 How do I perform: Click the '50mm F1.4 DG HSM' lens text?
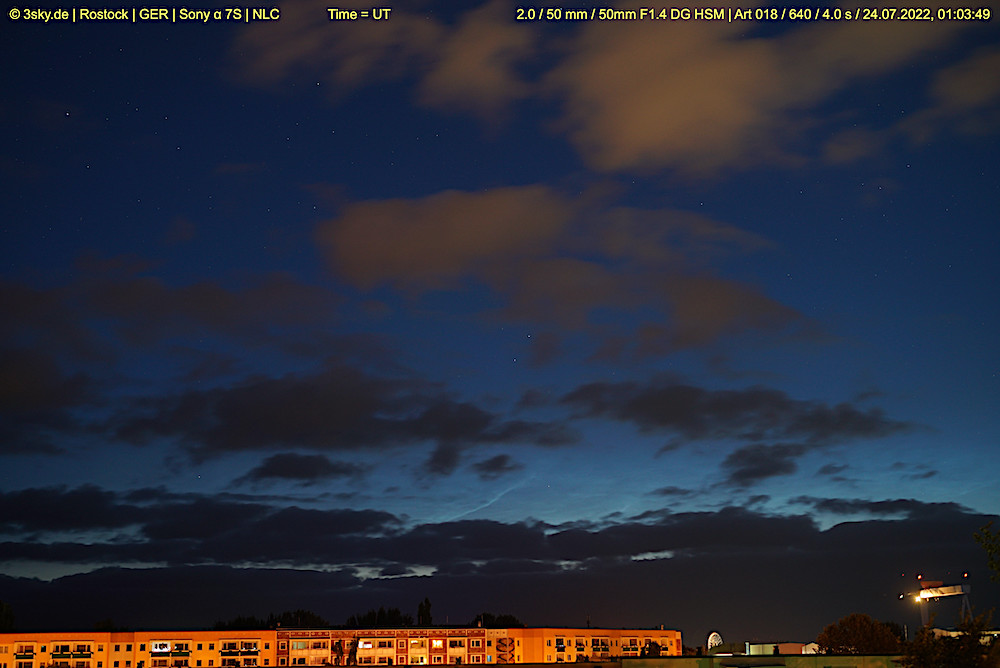coord(661,14)
